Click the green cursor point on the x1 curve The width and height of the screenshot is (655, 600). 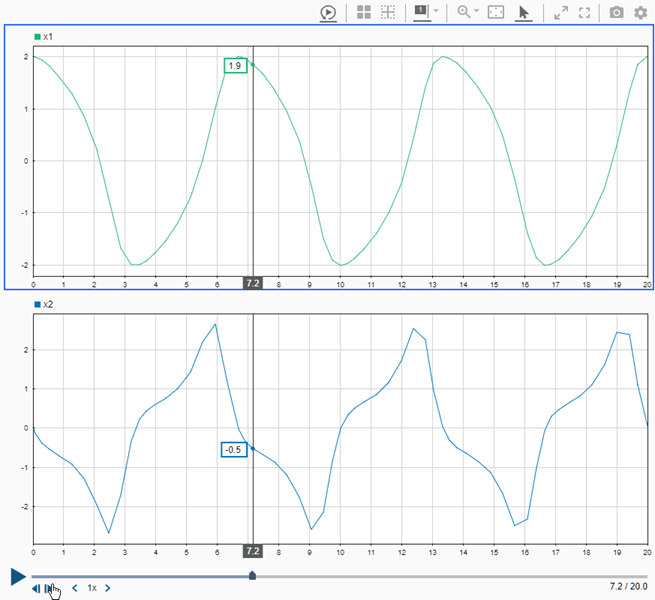click(x=253, y=65)
